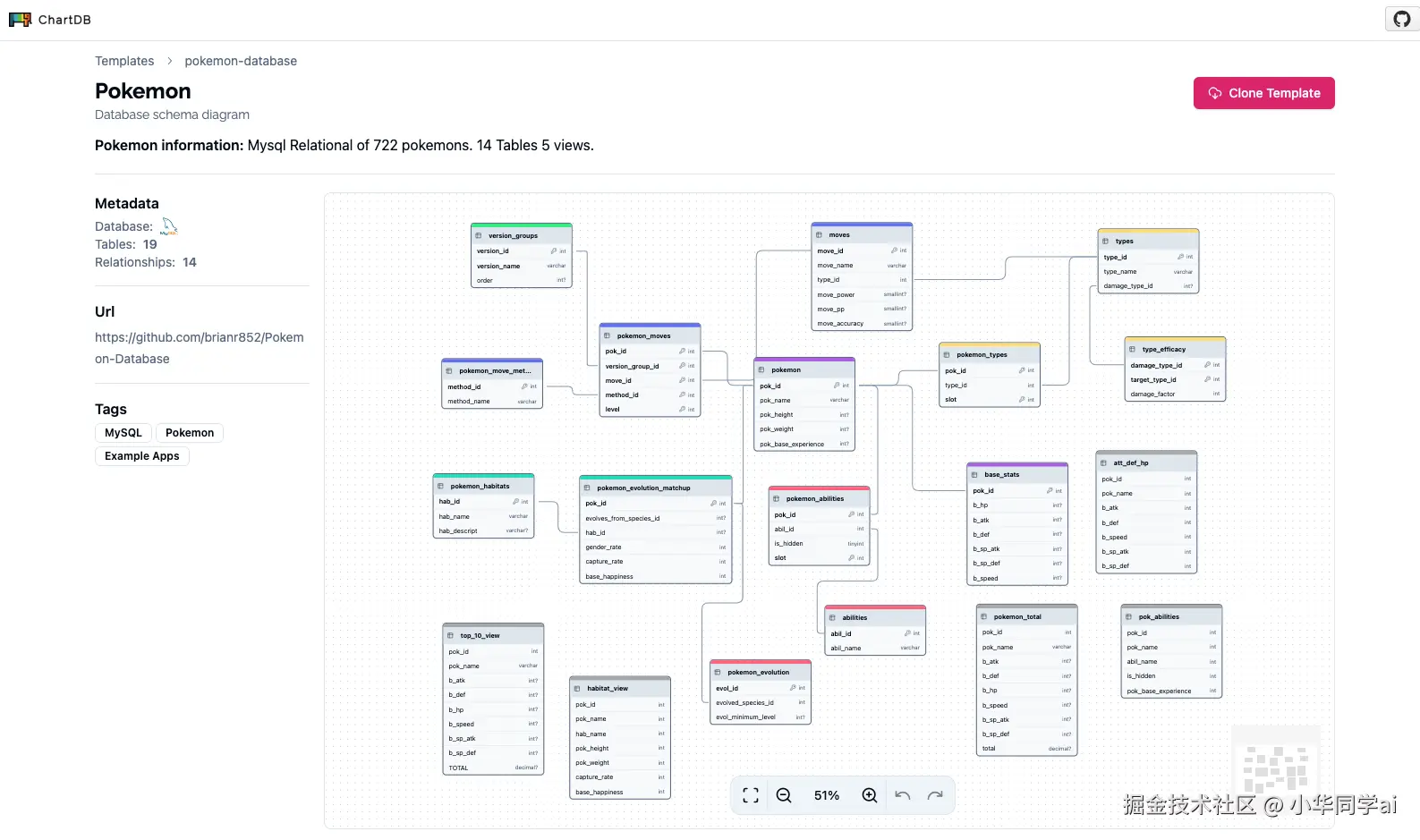Select the Example Apps tag
1420x840 pixels.
[x=142, y=456]
